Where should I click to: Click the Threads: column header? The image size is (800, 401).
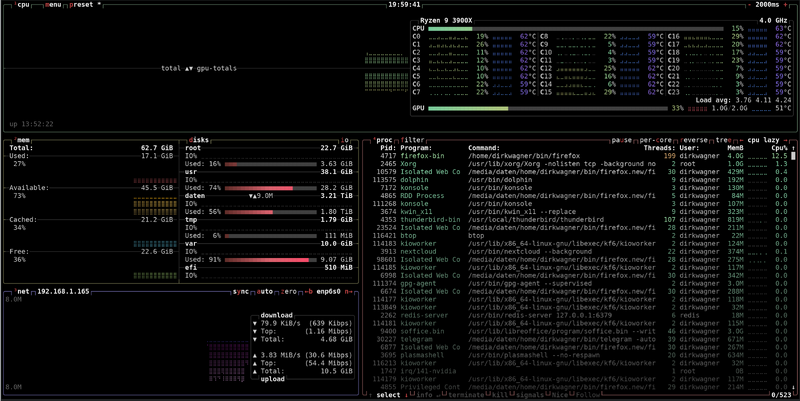659,148
